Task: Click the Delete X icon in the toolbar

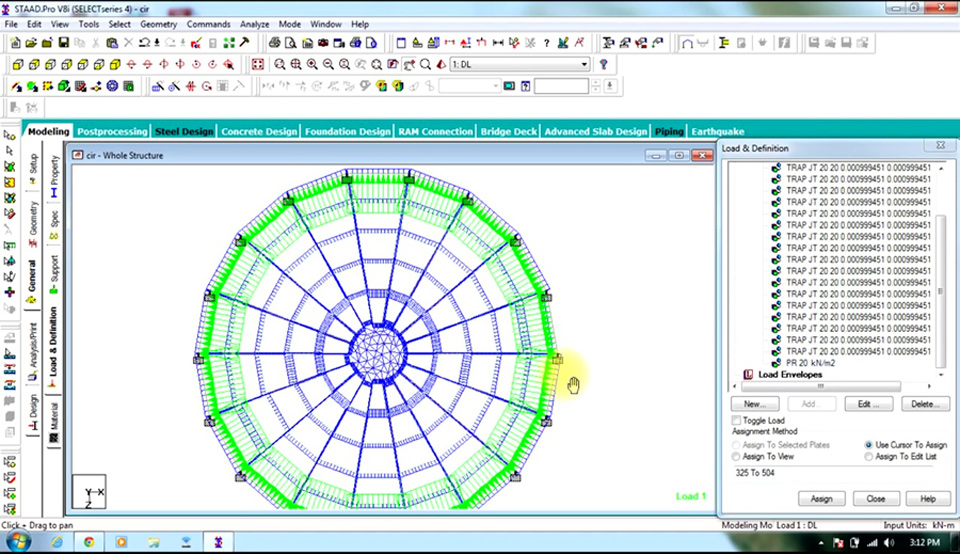Action: click(x=127, y=43)
